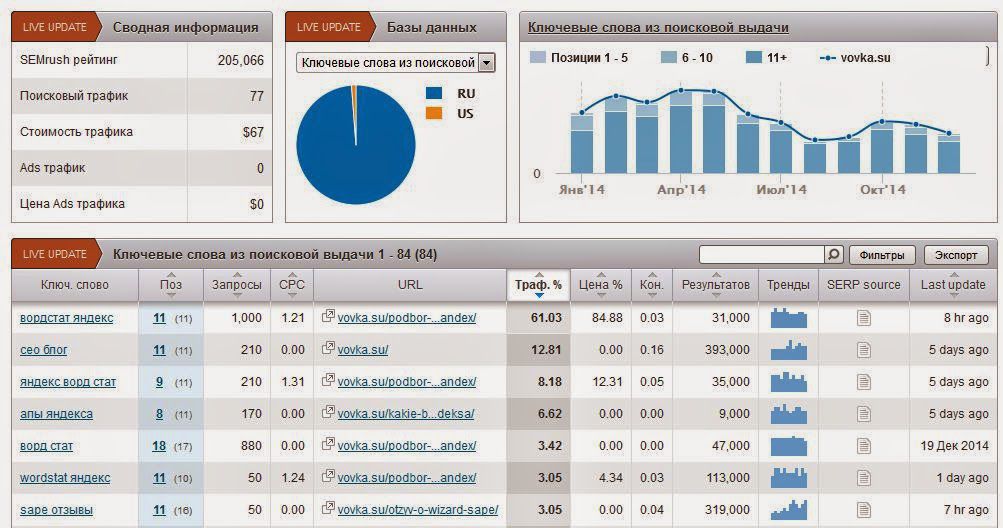The image size is (1003, 528).
Task: Click the search magnifier icon in keywords panel
Action: click(x=833, y=254)
